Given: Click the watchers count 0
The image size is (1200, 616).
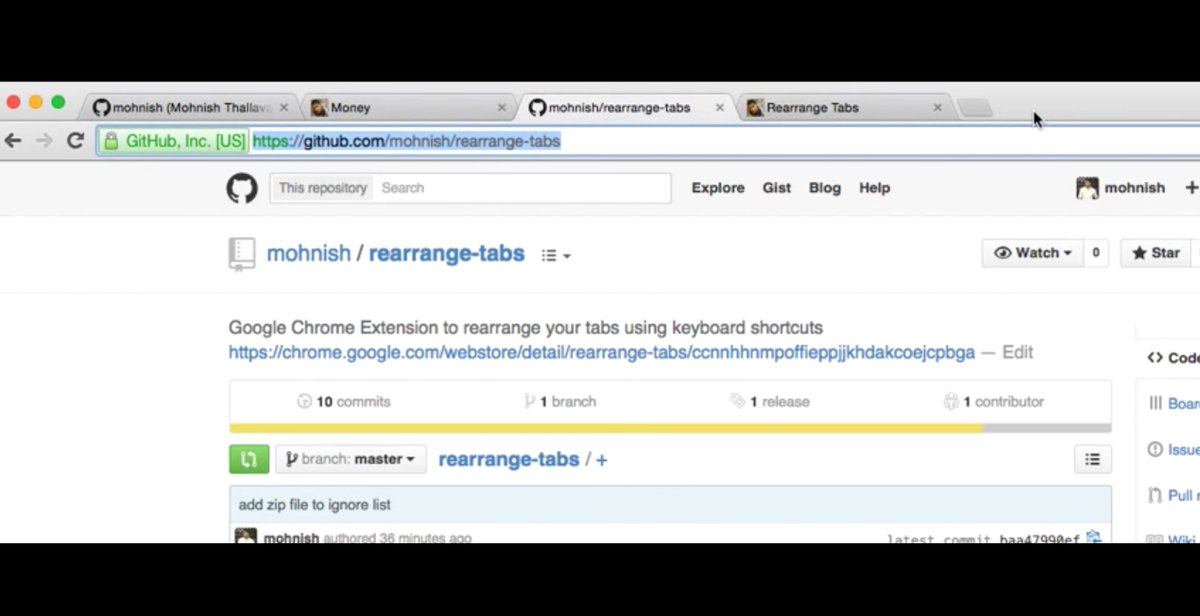Looking at the screenshot, I should pos(1096,253).
